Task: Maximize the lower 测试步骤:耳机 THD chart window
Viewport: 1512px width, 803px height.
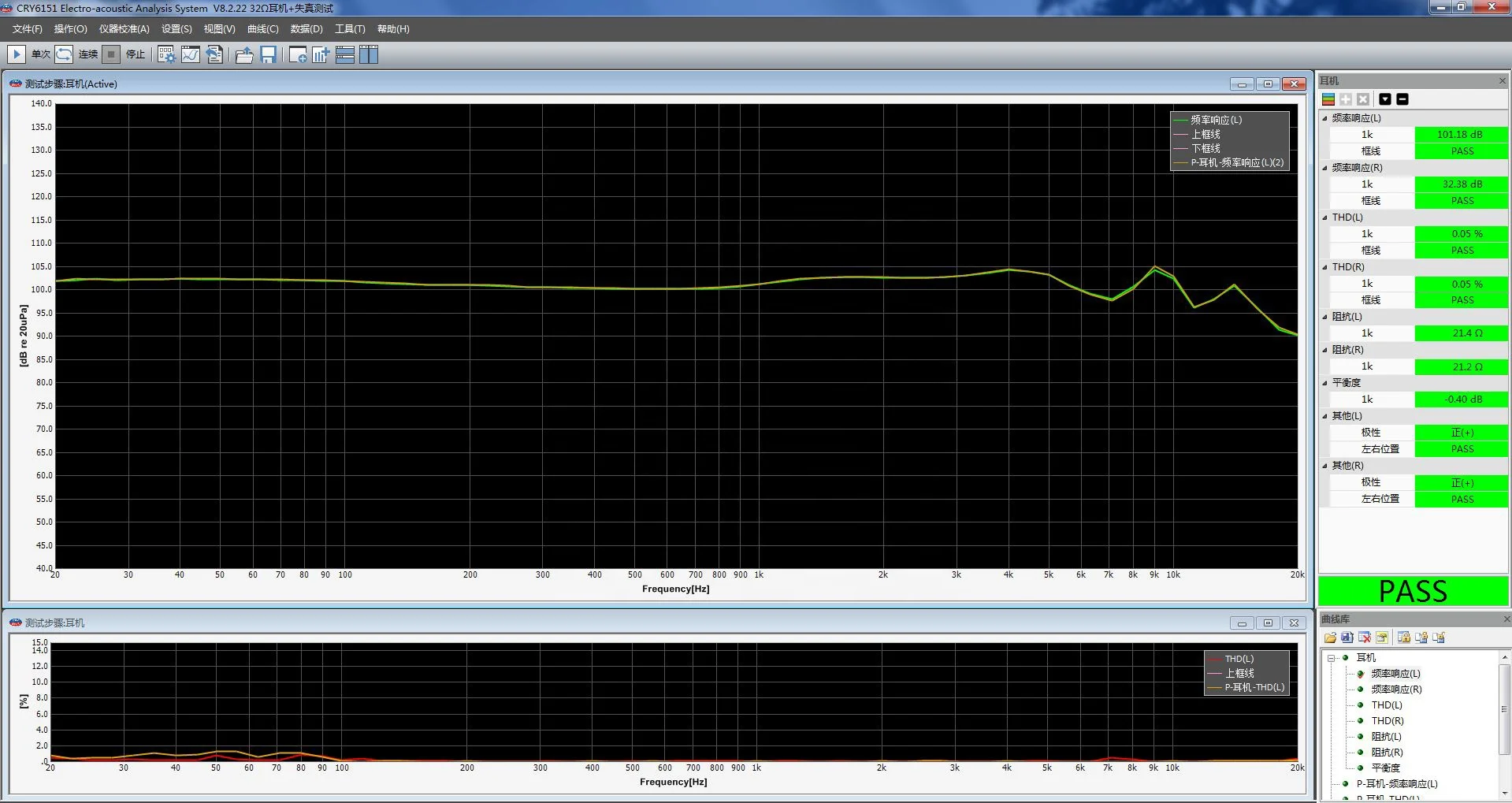Action: point(1268,623)
